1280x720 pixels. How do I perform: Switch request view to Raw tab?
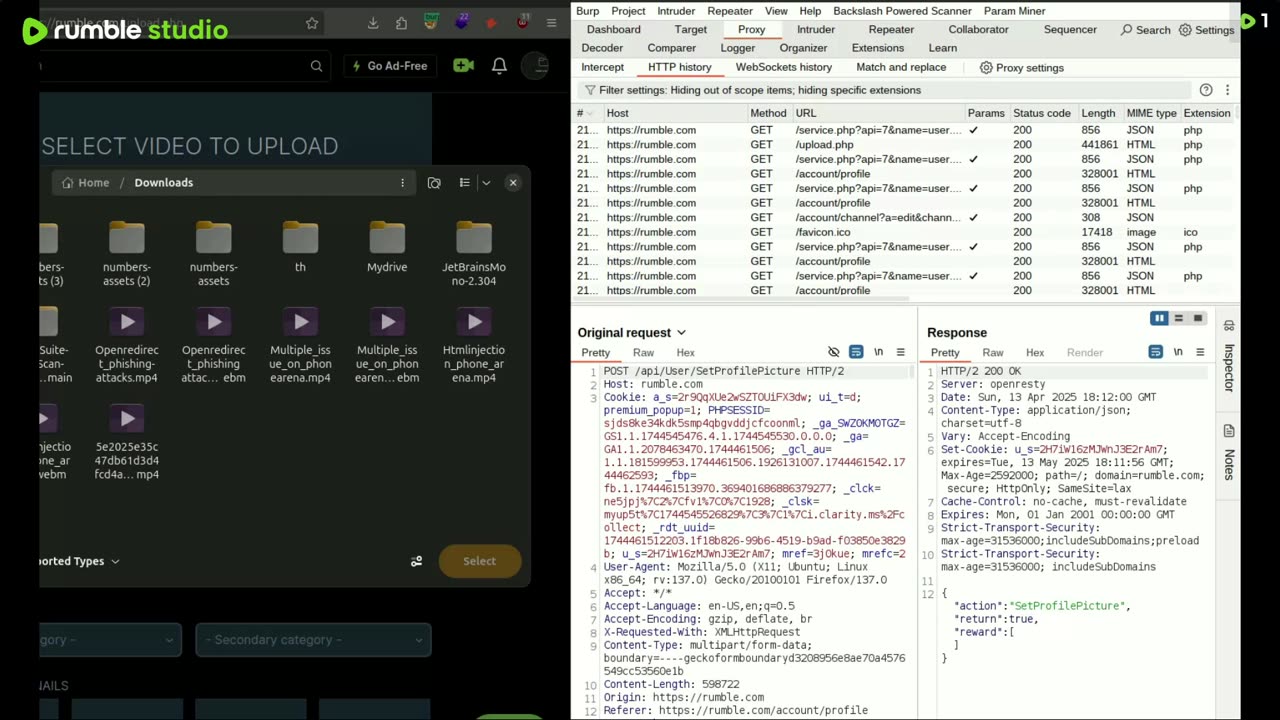643,352
